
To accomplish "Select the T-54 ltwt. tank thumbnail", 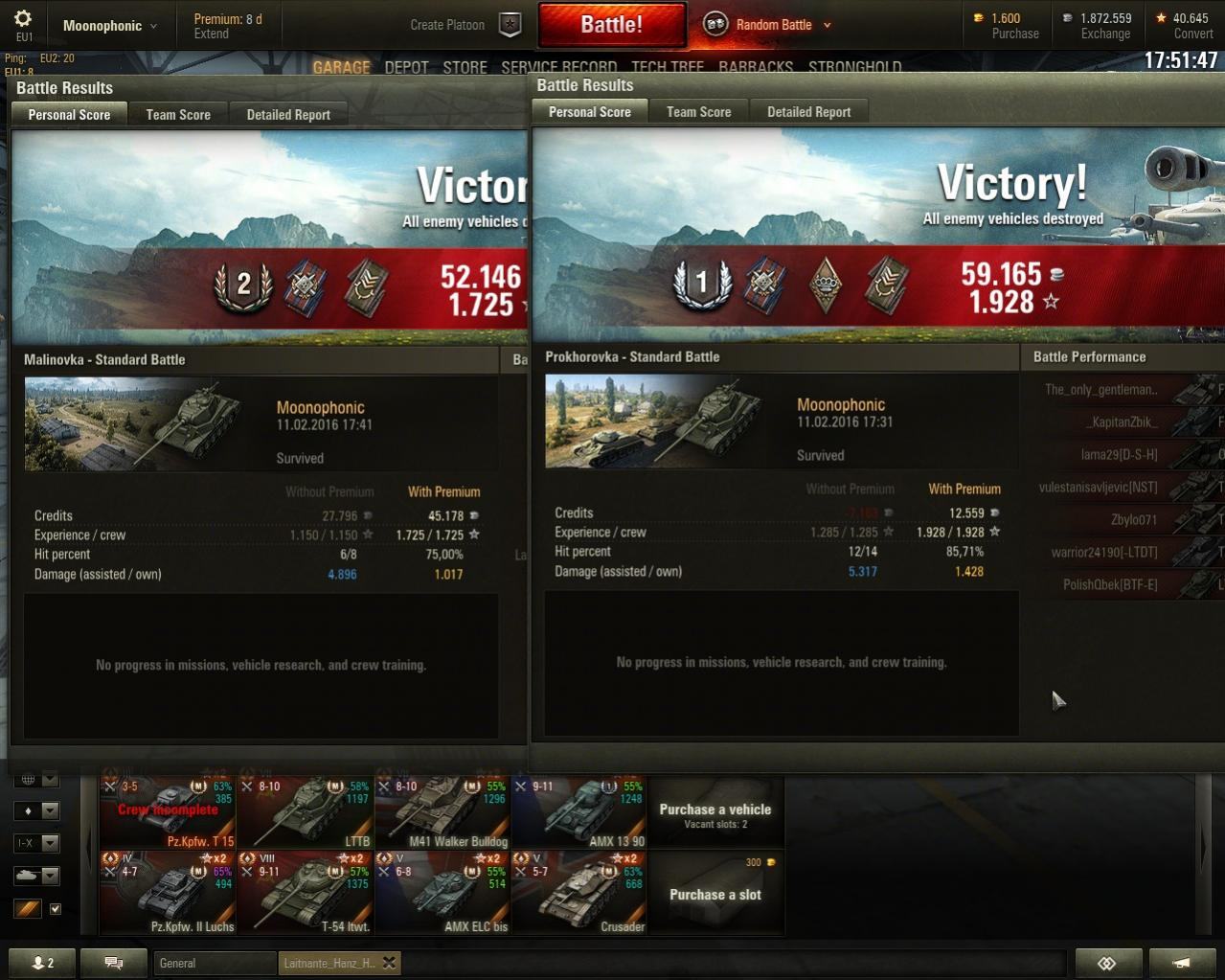I will coord(305,893).
